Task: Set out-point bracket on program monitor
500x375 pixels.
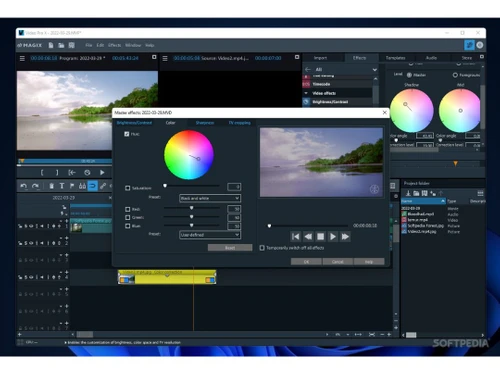Action: [x=57, y=172]
